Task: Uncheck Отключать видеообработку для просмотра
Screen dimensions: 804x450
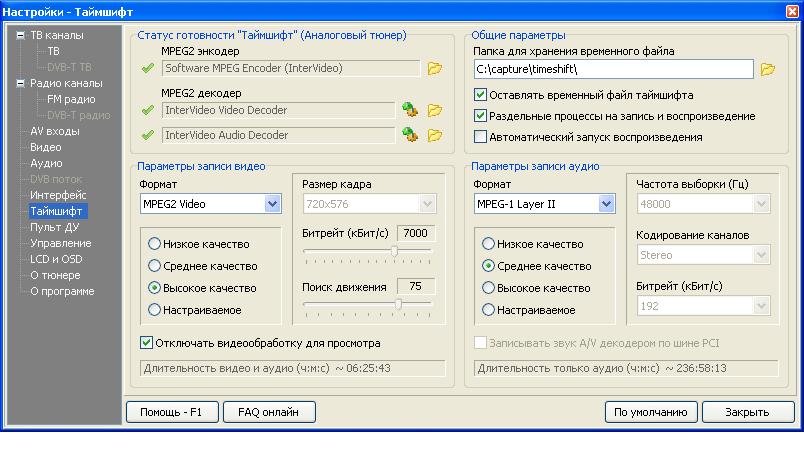Action: [147, 343]
